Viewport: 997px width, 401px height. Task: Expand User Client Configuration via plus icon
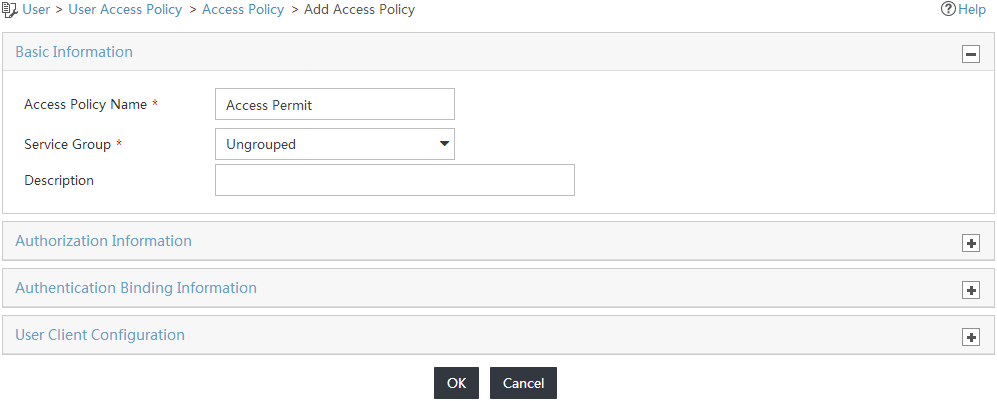point(970,337)
